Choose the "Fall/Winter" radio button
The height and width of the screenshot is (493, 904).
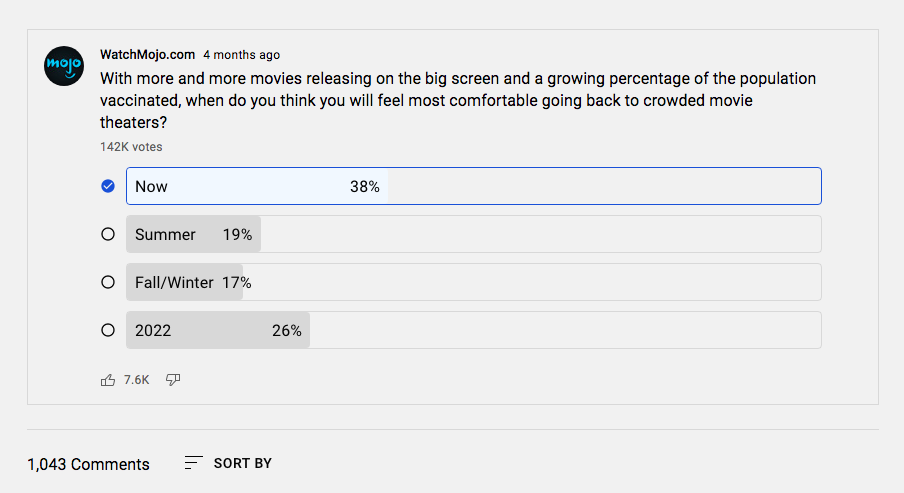[108, 282]
